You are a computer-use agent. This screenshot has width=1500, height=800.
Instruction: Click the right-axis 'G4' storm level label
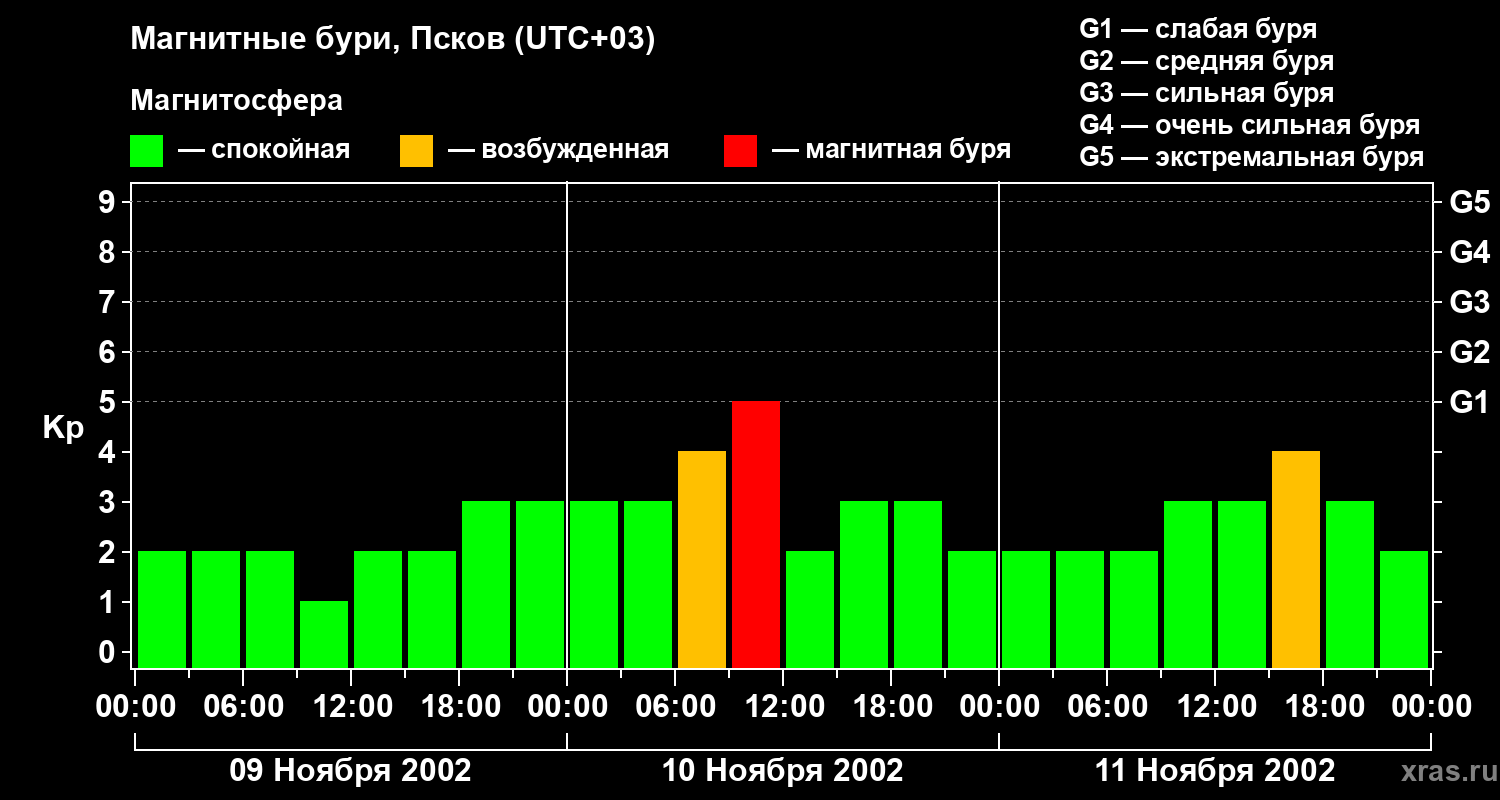point(1469,252)
